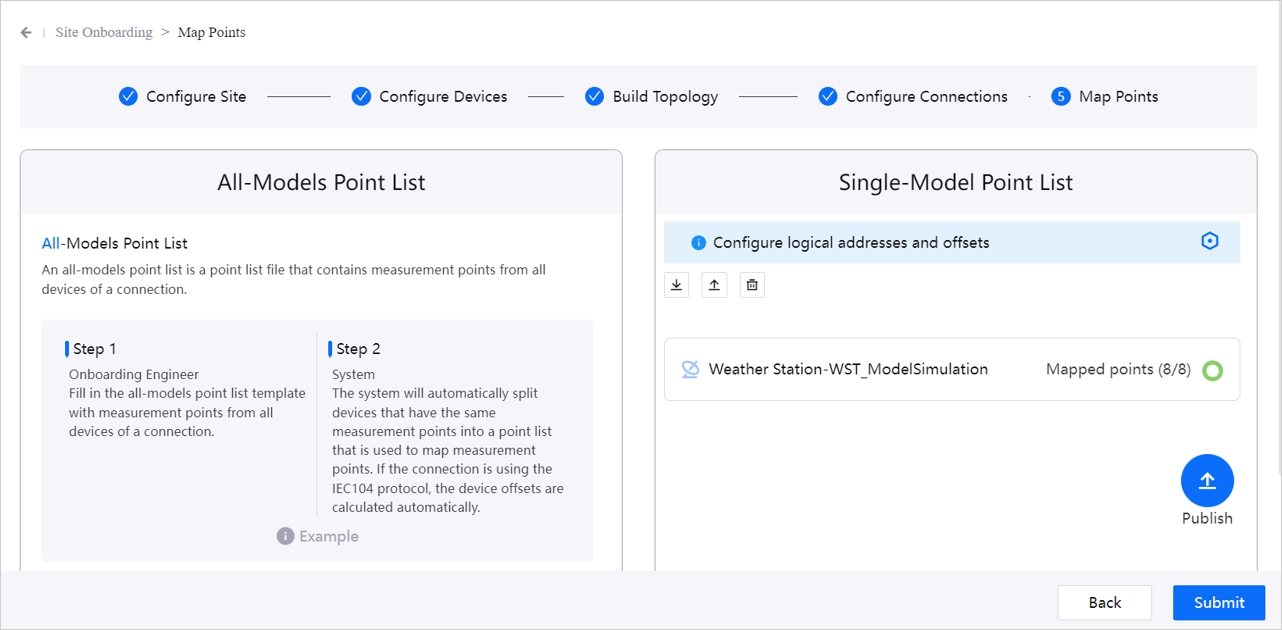Click the info icon beside Example
Image resolution: width=1282 pixels, height=630 pixels.
pos(285,537)
